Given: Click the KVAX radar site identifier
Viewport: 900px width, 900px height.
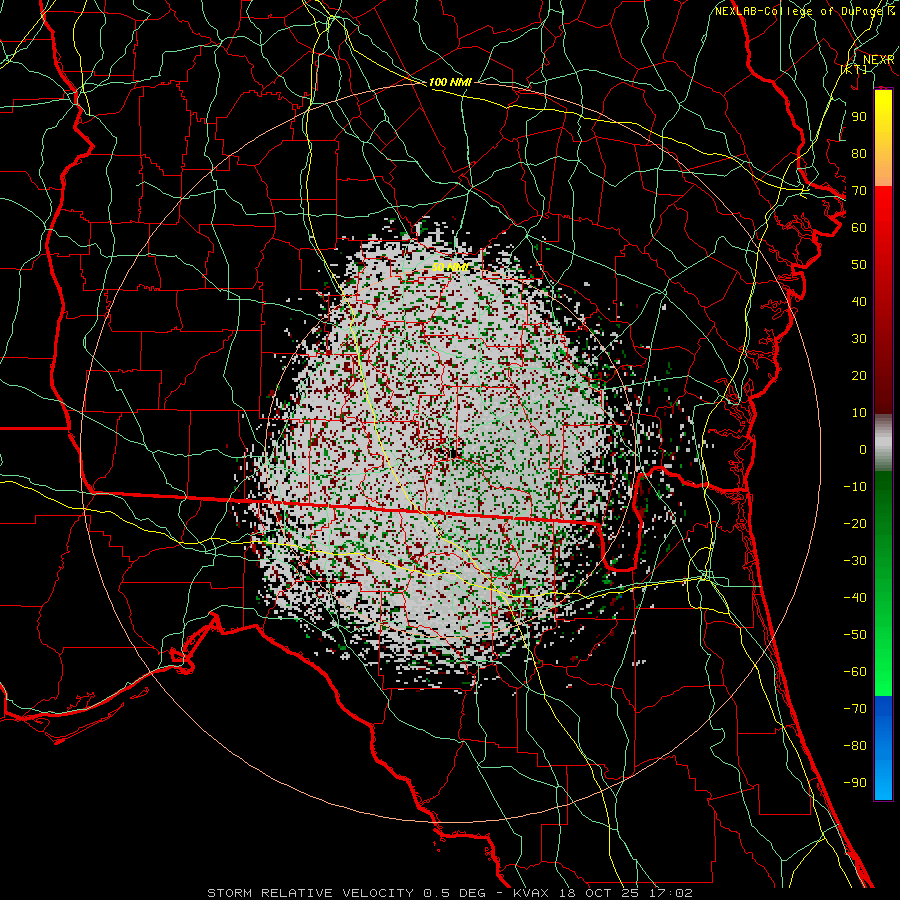Looking at the screenshot, I should (x=532, y=893).
